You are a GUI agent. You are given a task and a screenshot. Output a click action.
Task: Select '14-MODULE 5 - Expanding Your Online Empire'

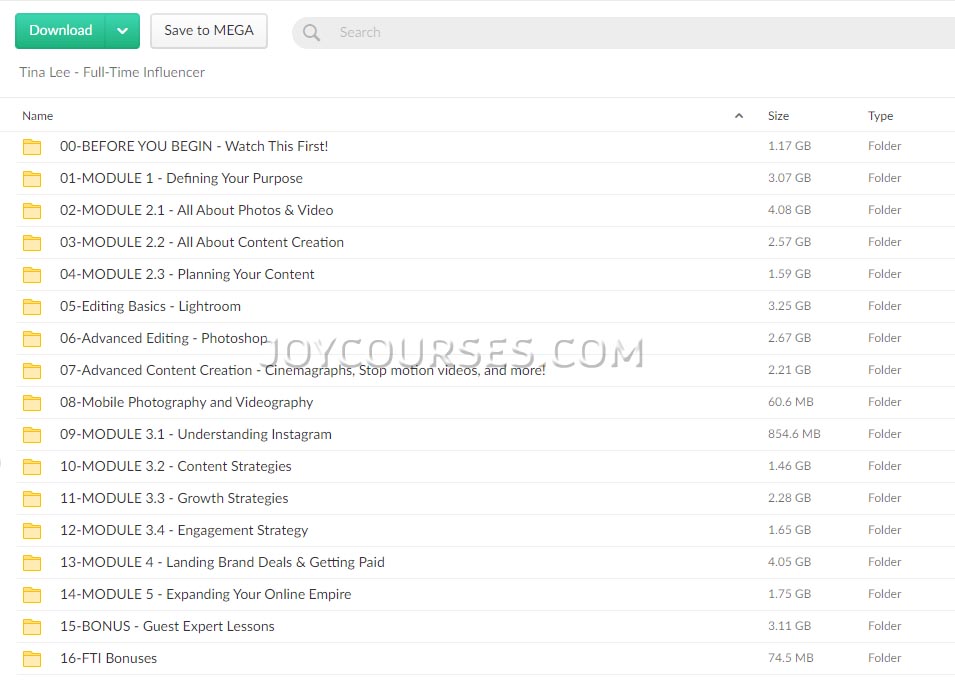point(205,594)
